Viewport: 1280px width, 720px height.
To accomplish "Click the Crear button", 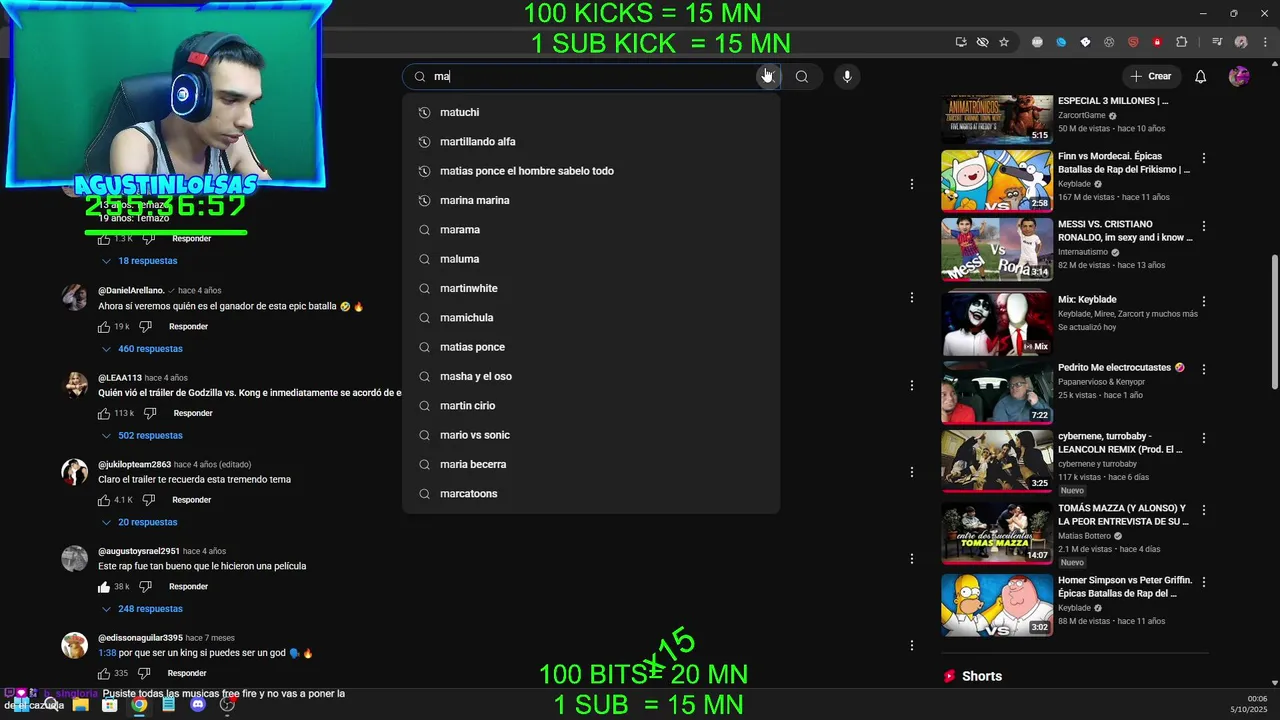I will [1150, 76].
